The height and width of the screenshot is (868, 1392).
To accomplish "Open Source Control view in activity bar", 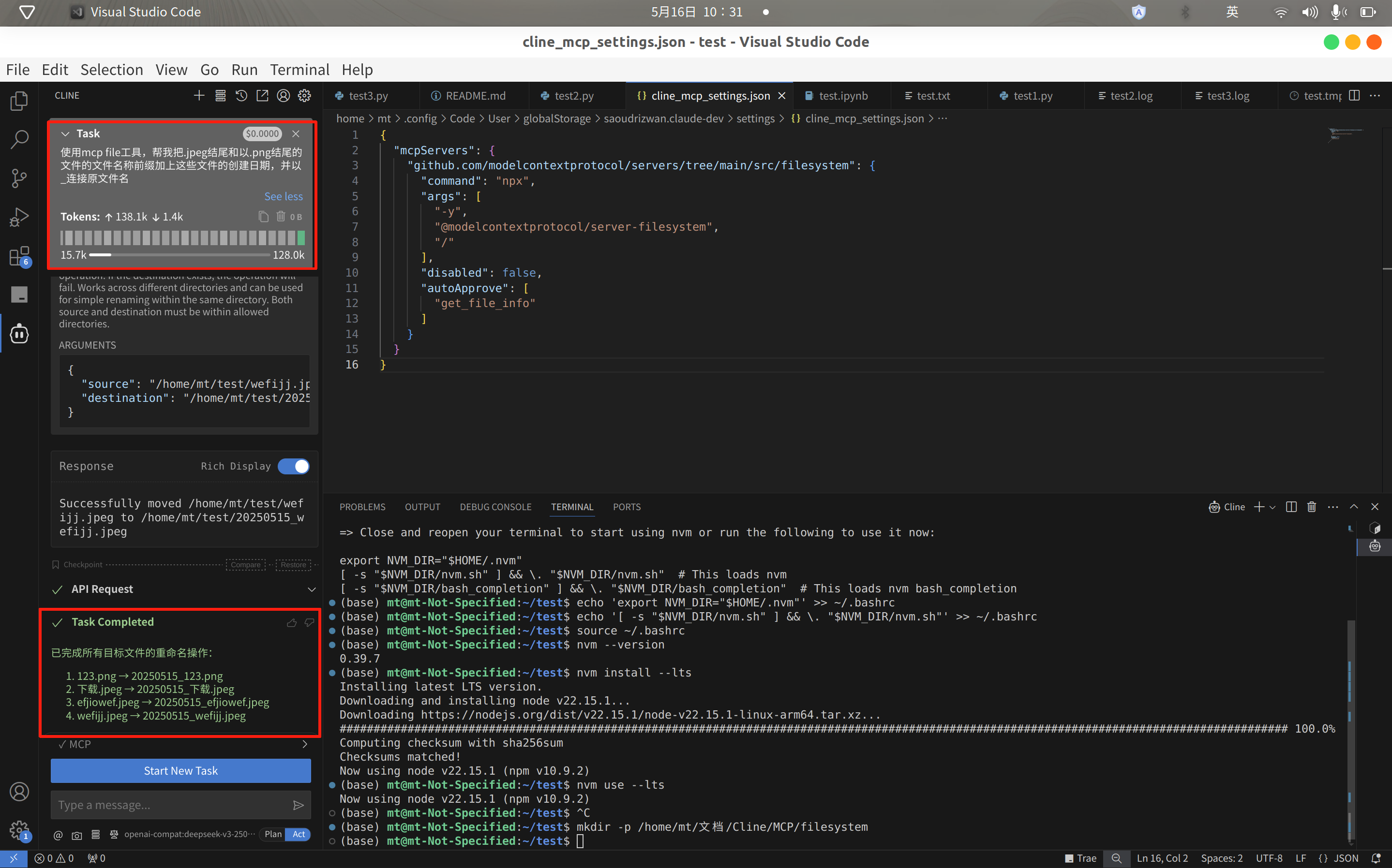I will point(19,178).
